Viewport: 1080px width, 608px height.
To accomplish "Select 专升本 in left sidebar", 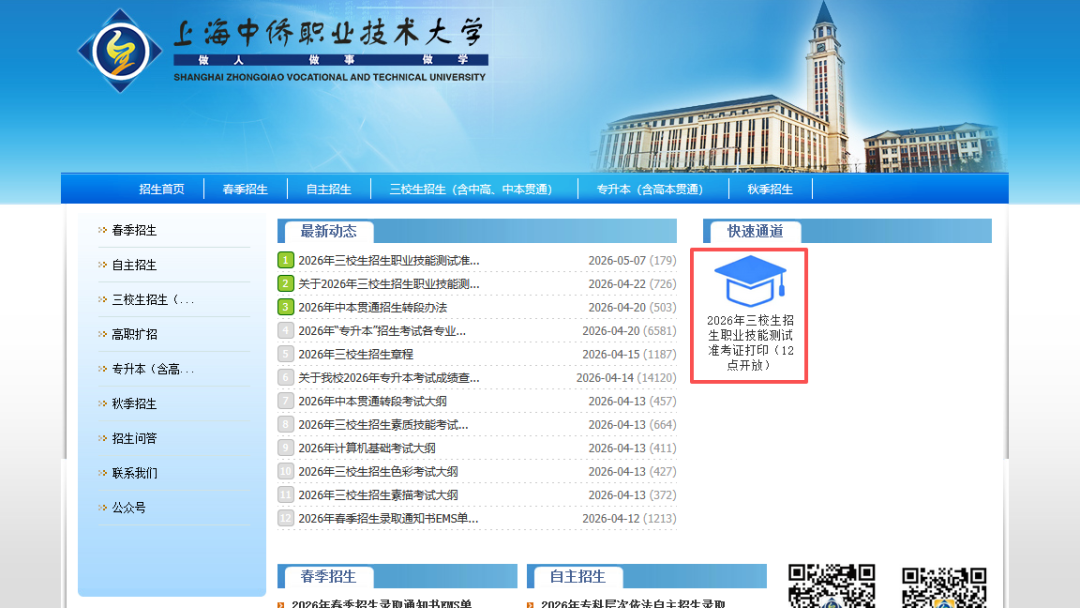I will pos(153,369).
